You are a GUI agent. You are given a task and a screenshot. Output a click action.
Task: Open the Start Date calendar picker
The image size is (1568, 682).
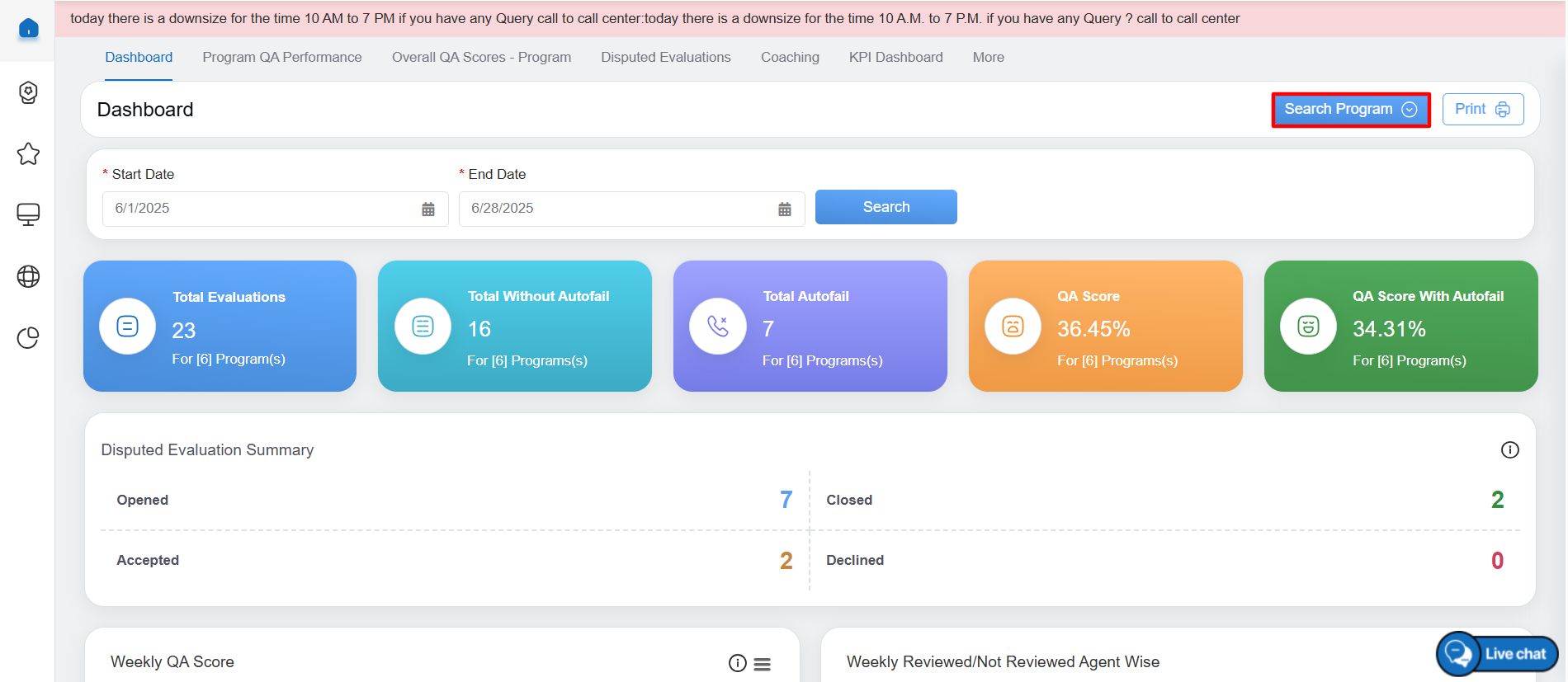(428, 209)
